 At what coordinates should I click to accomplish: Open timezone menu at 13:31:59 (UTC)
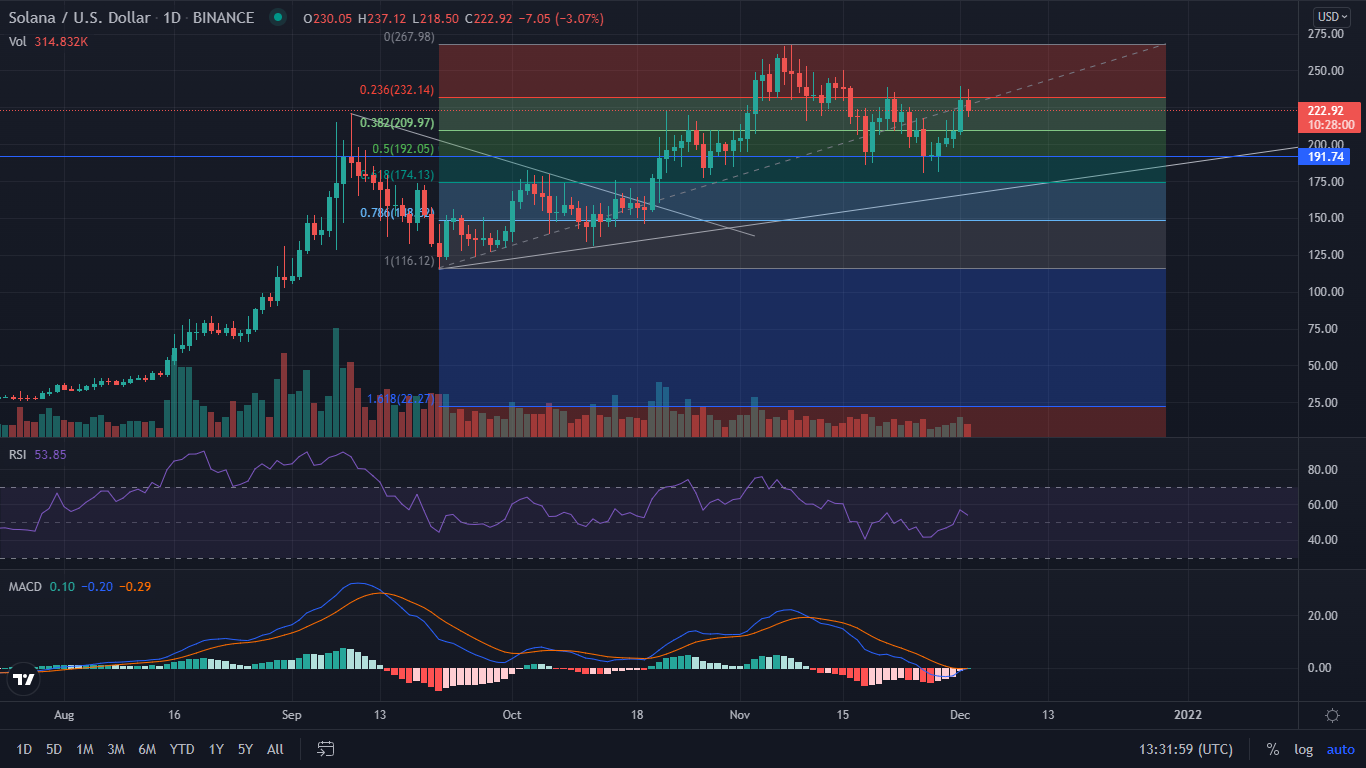click(x=1185, y=749)
